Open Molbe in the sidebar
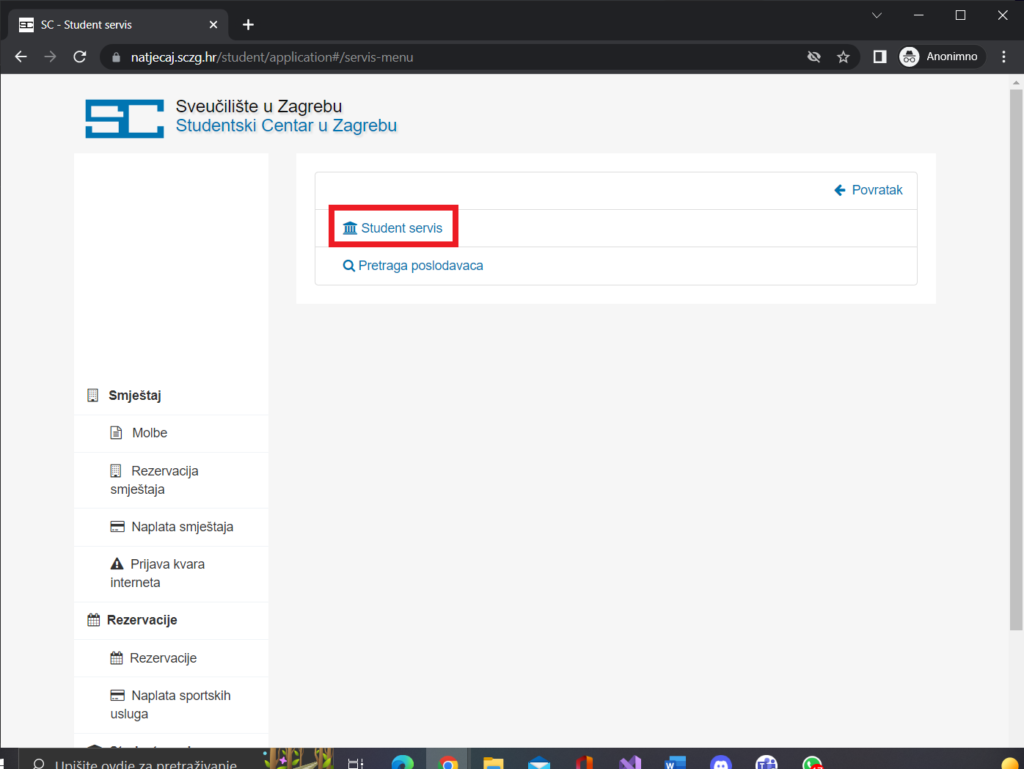 point(149,433)
